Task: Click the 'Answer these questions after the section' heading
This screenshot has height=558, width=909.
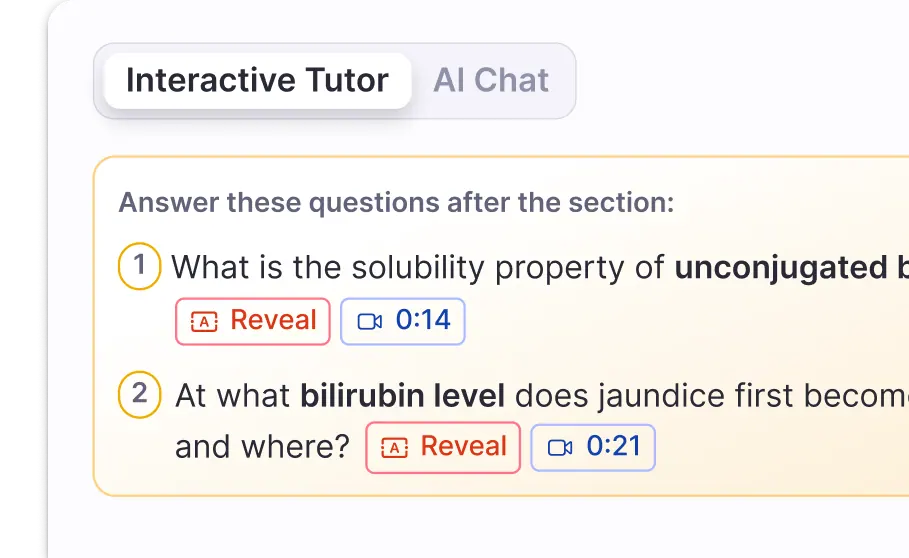Action: coord(396,203)
